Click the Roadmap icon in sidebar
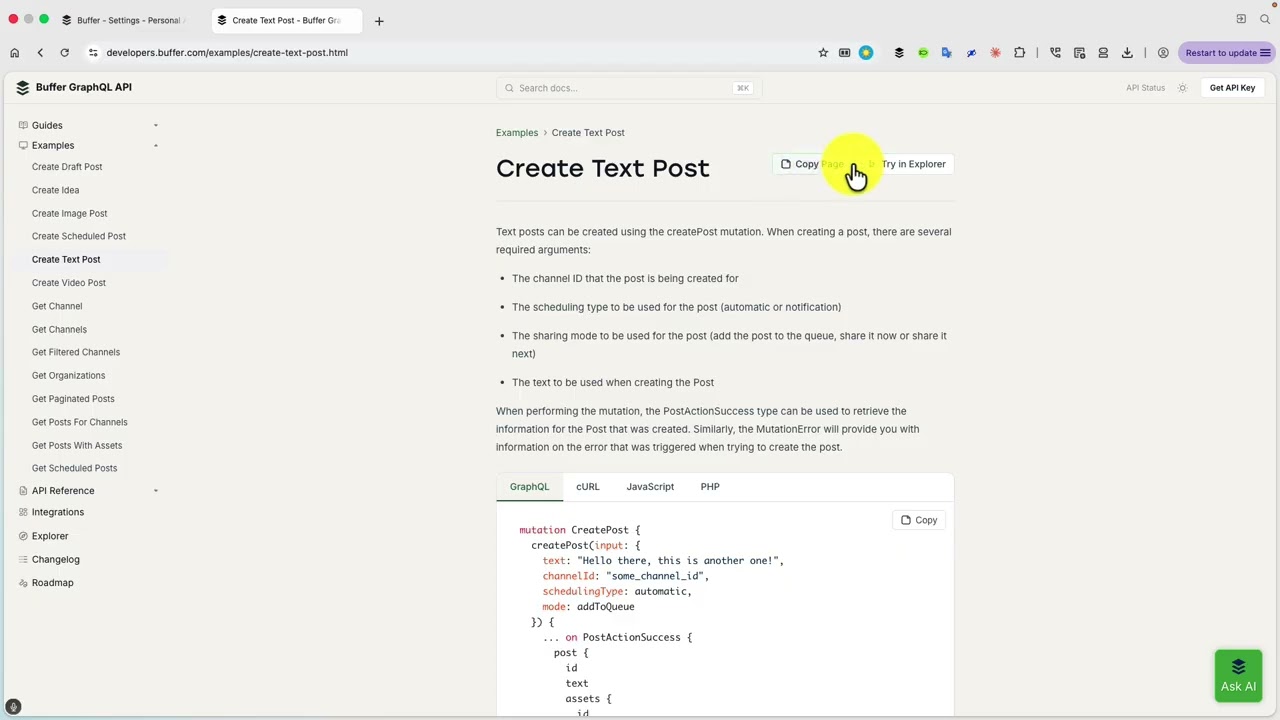This screenshot has height=720, width=1280. coord(23,583)
